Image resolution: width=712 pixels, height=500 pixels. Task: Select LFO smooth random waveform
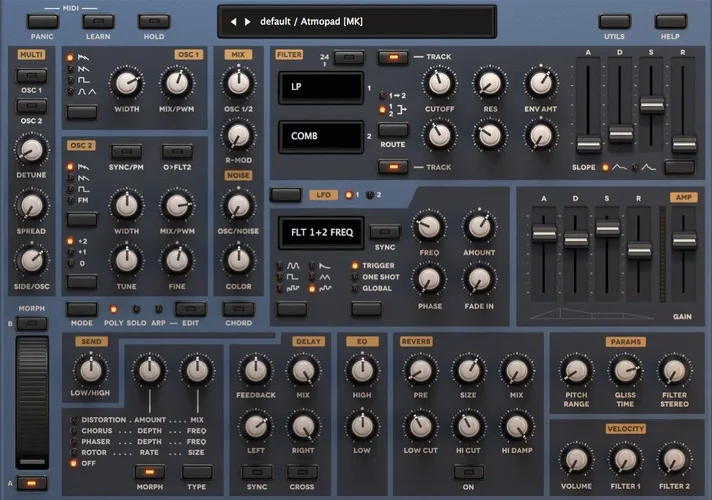(x=320, y=288)
